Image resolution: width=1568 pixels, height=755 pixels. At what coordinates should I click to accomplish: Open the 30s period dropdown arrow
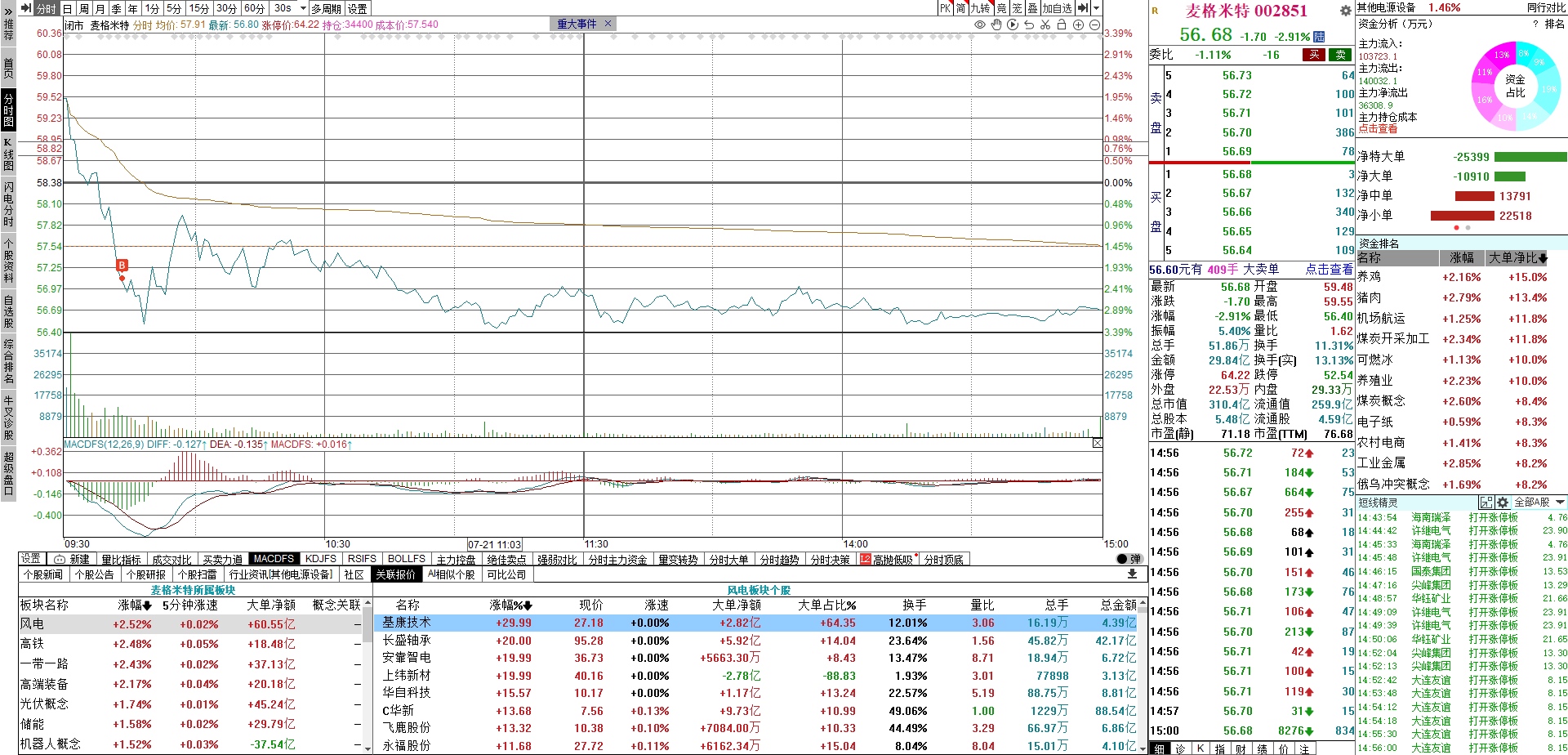[x=303, y=8]
